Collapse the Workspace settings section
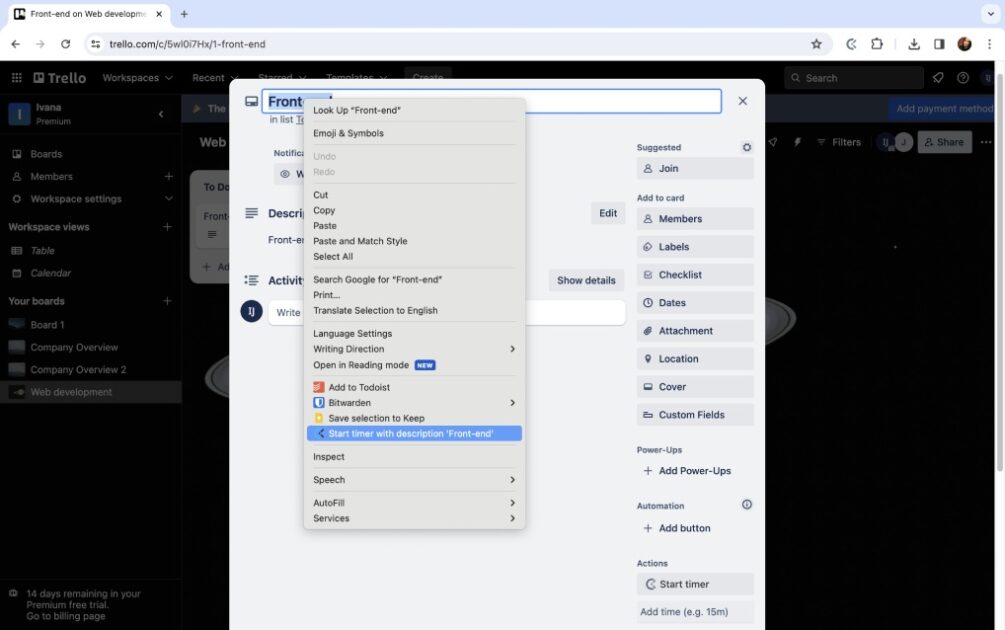 pyautogui.click(x=168, y=198)
